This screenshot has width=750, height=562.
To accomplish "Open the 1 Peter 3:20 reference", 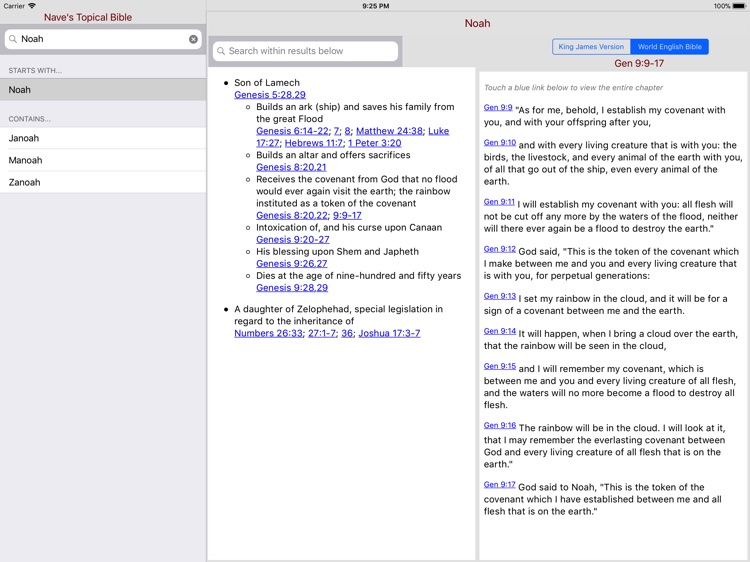I will (x=375, y=143).
